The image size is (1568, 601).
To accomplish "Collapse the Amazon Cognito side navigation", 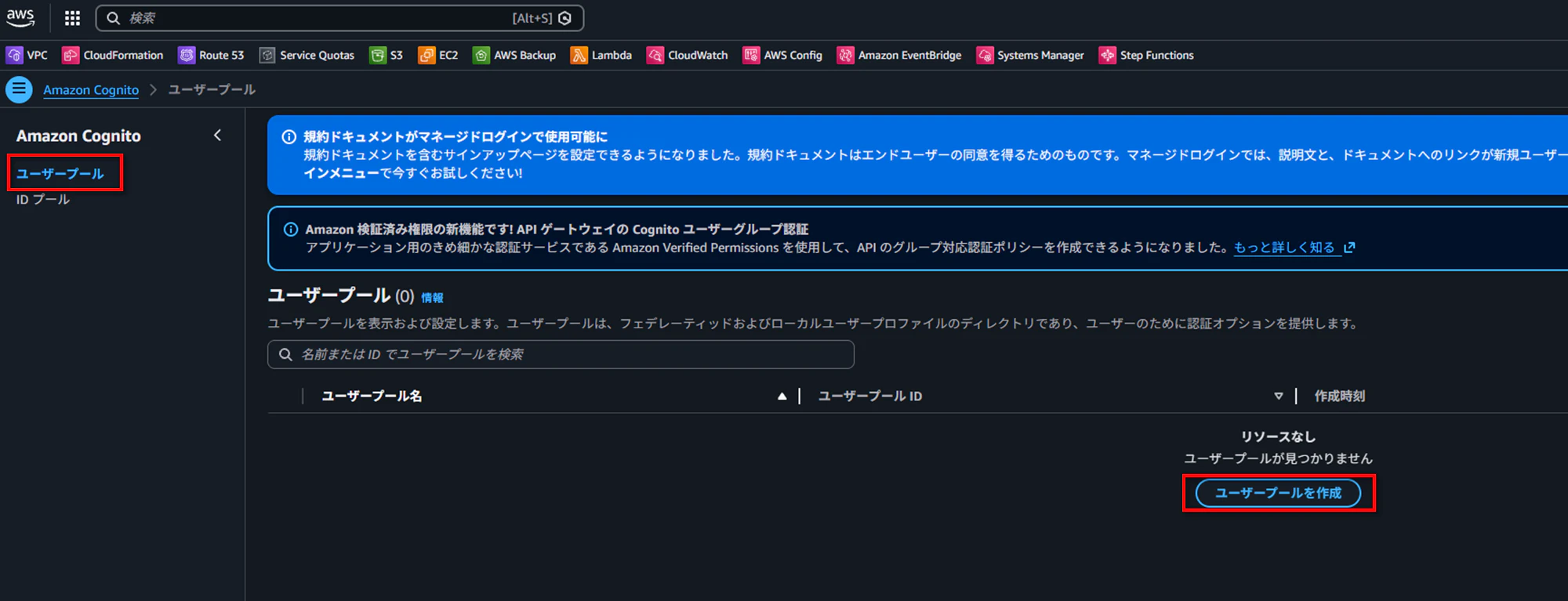I will click(x=217, y=136).
